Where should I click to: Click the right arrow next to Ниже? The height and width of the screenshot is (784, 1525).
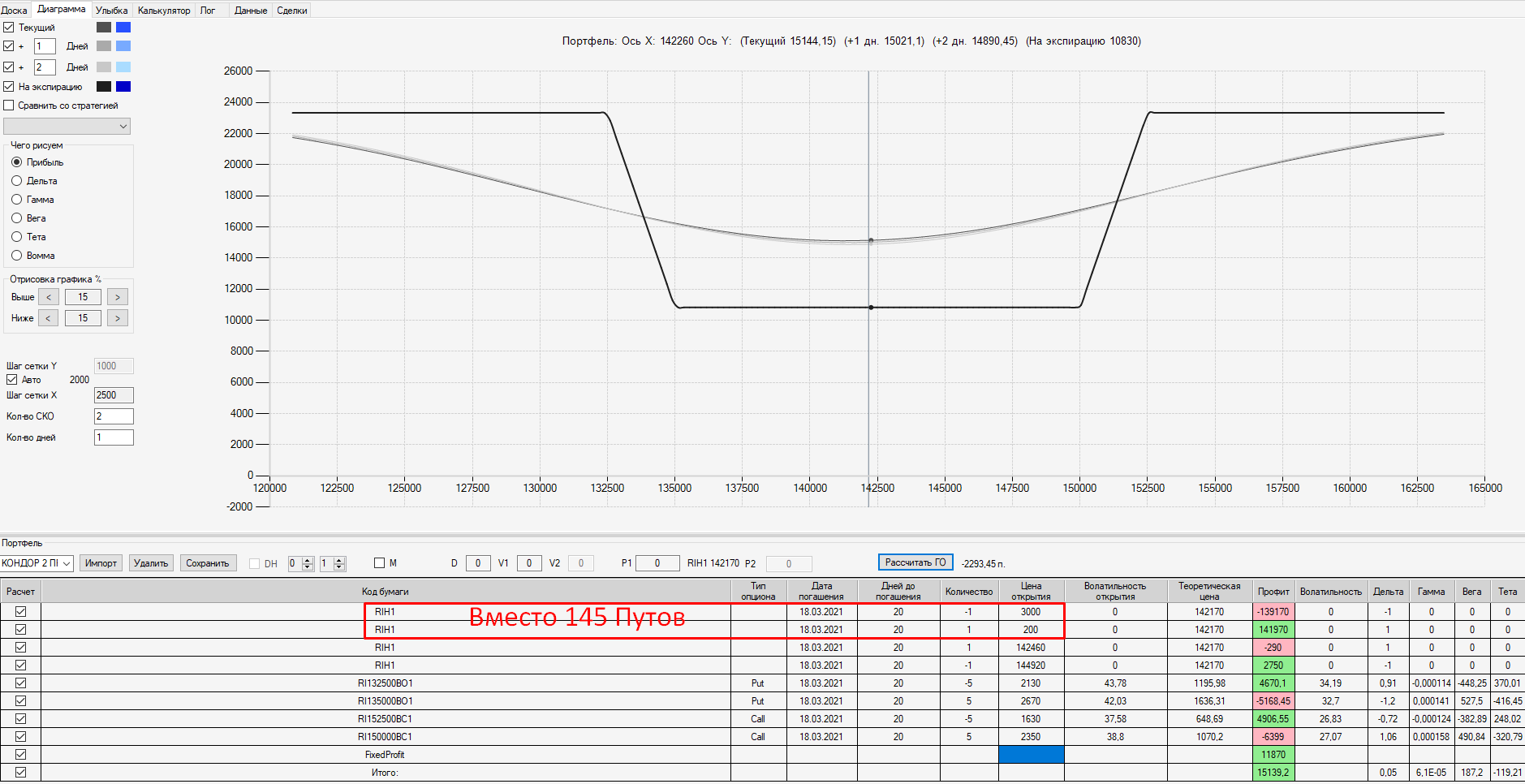coord(118,318)
